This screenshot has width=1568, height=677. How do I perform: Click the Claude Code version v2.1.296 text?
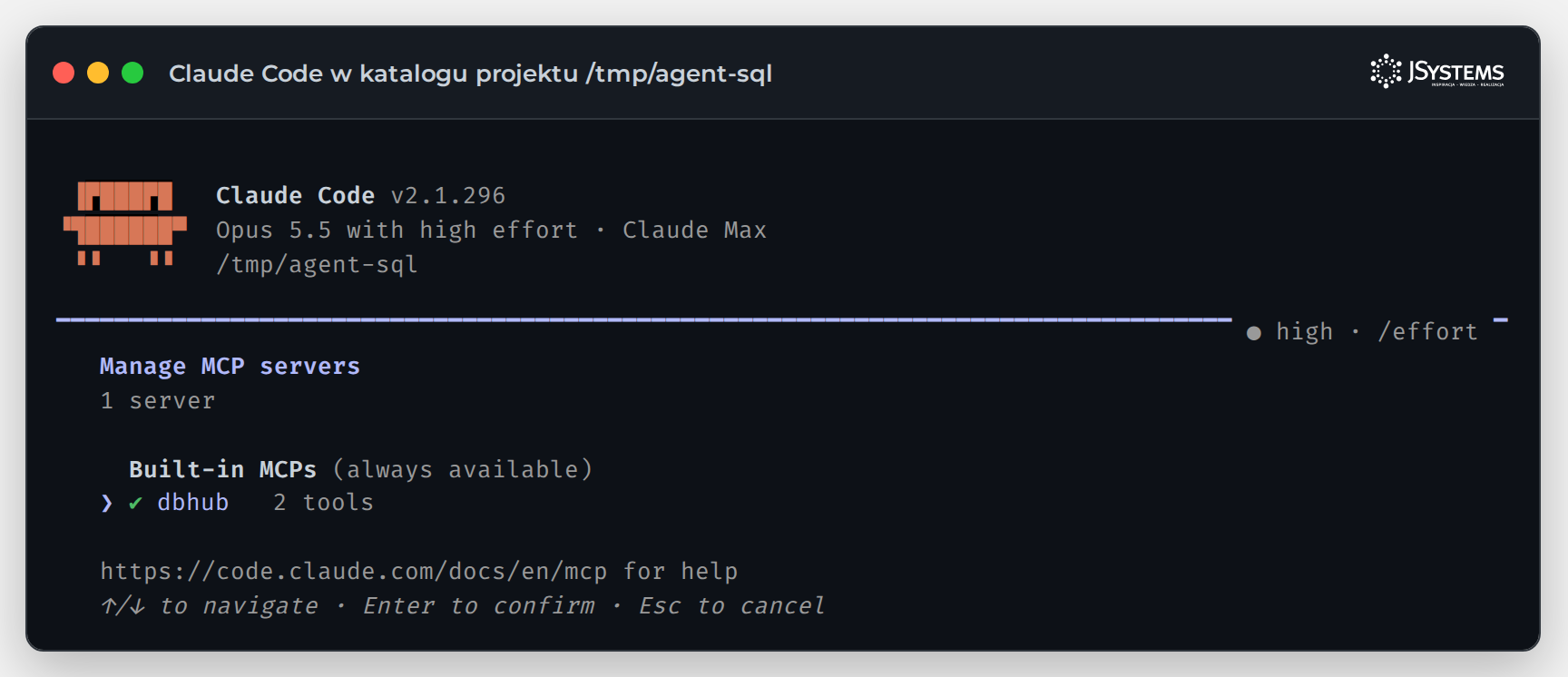point(448,195)
